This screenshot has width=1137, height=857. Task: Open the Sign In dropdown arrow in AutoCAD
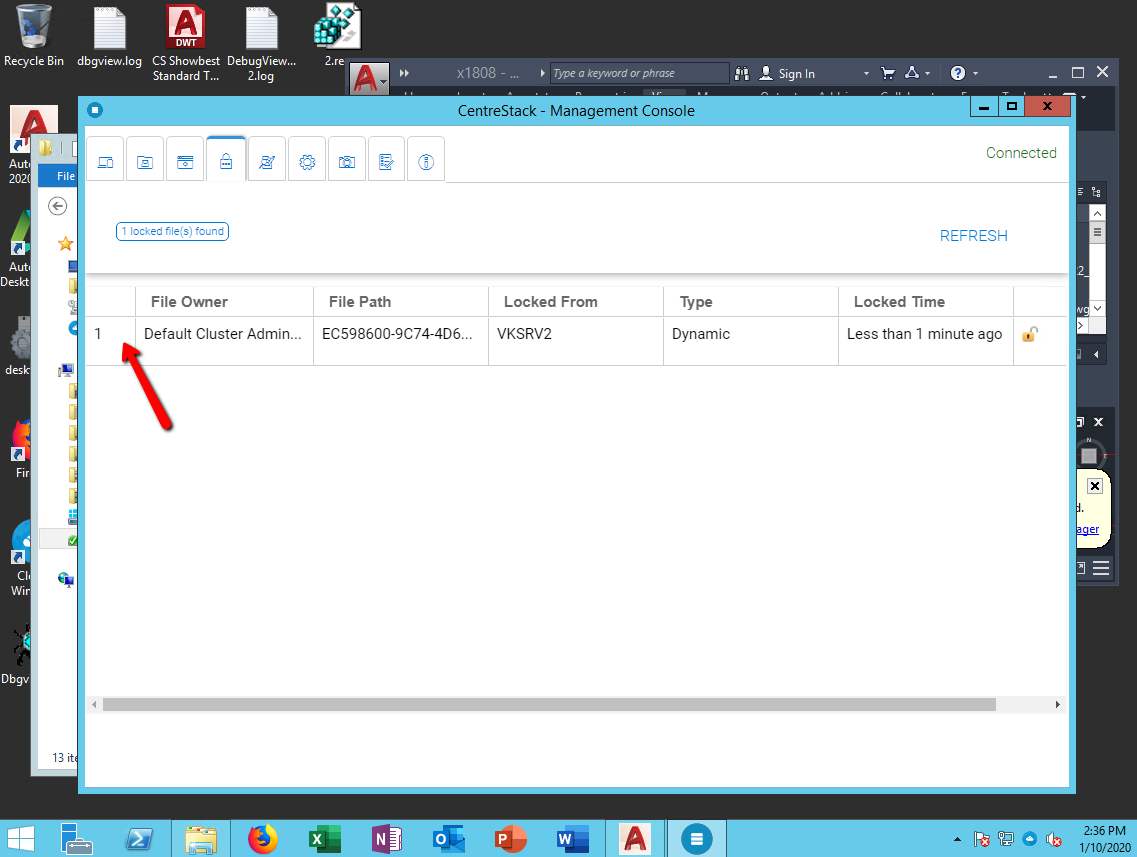(866, 73)
